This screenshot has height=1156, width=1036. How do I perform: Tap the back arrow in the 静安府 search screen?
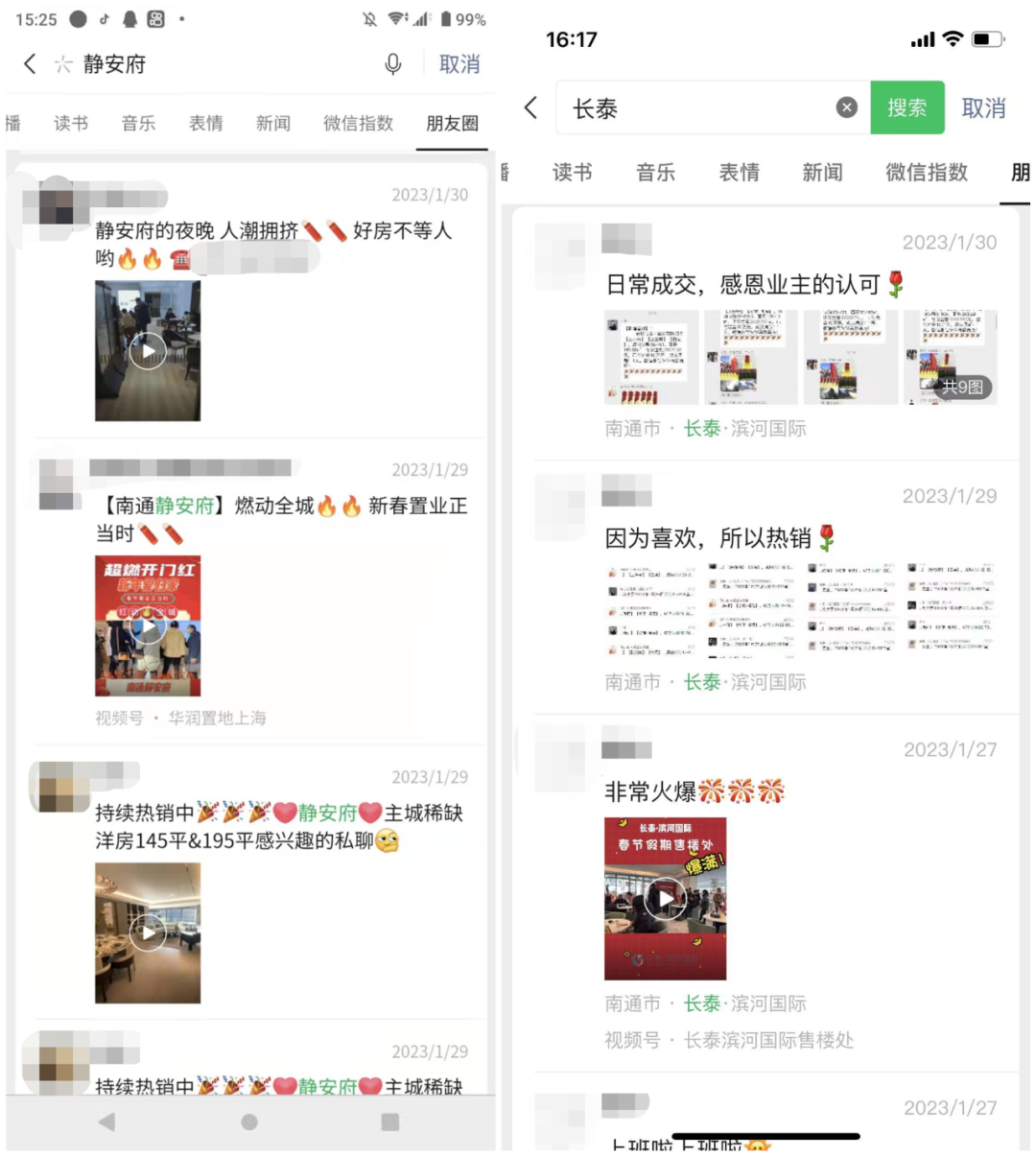pos(30,64)
